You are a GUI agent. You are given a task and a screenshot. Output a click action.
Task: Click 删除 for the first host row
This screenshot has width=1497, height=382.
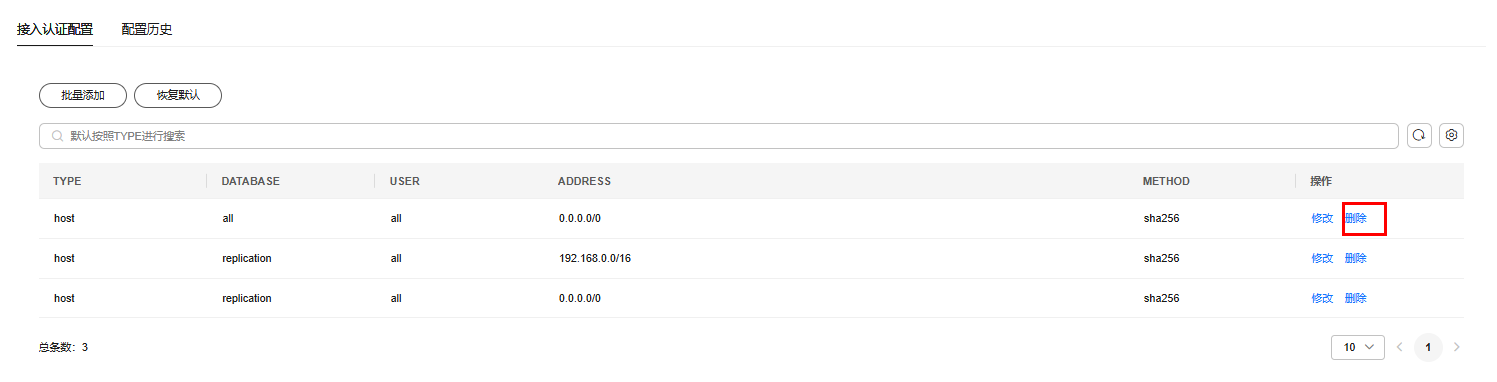tap(1356, 218)
